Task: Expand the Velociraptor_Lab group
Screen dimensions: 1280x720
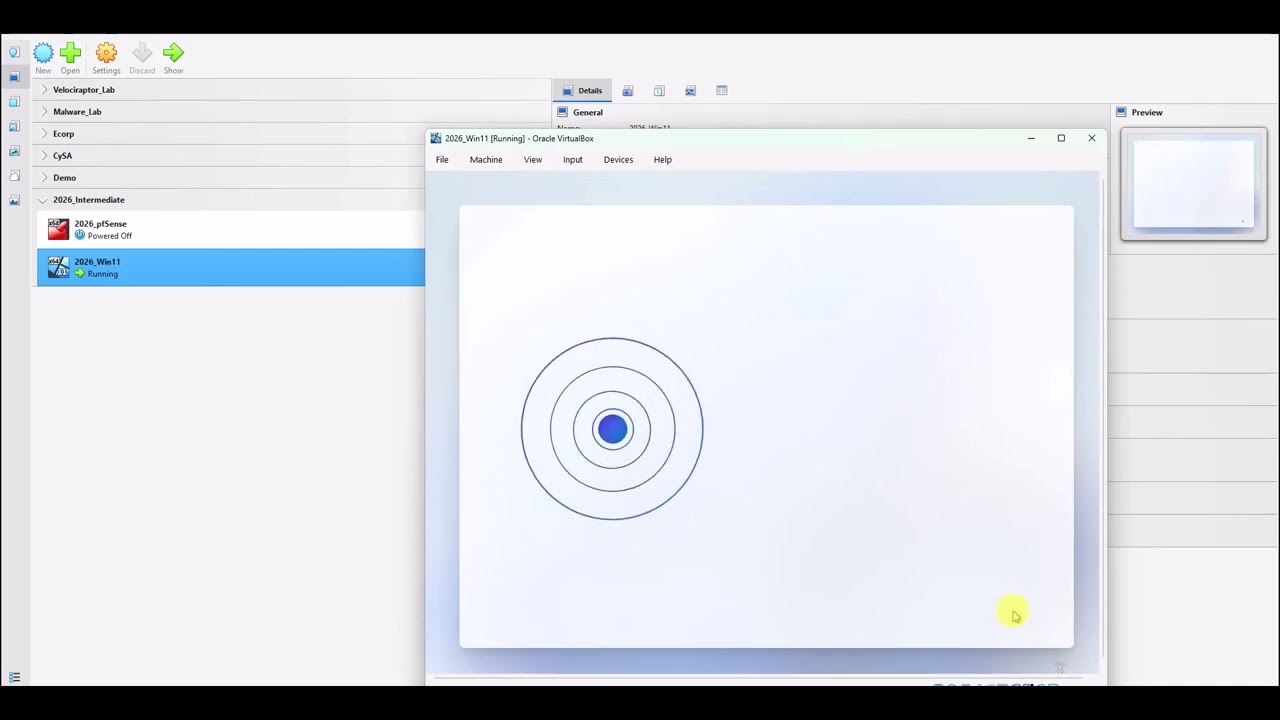Action: [x=44, y=90]
